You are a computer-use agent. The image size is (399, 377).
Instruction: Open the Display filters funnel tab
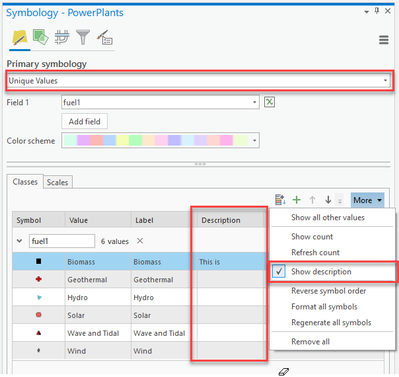pyautogui.click(x=83, y=37)
